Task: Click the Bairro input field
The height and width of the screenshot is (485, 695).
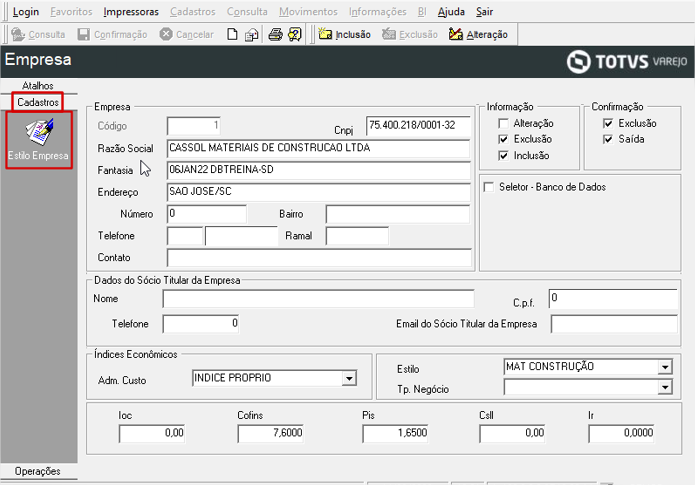Action: pyautogui.click(x=398, y=214)
